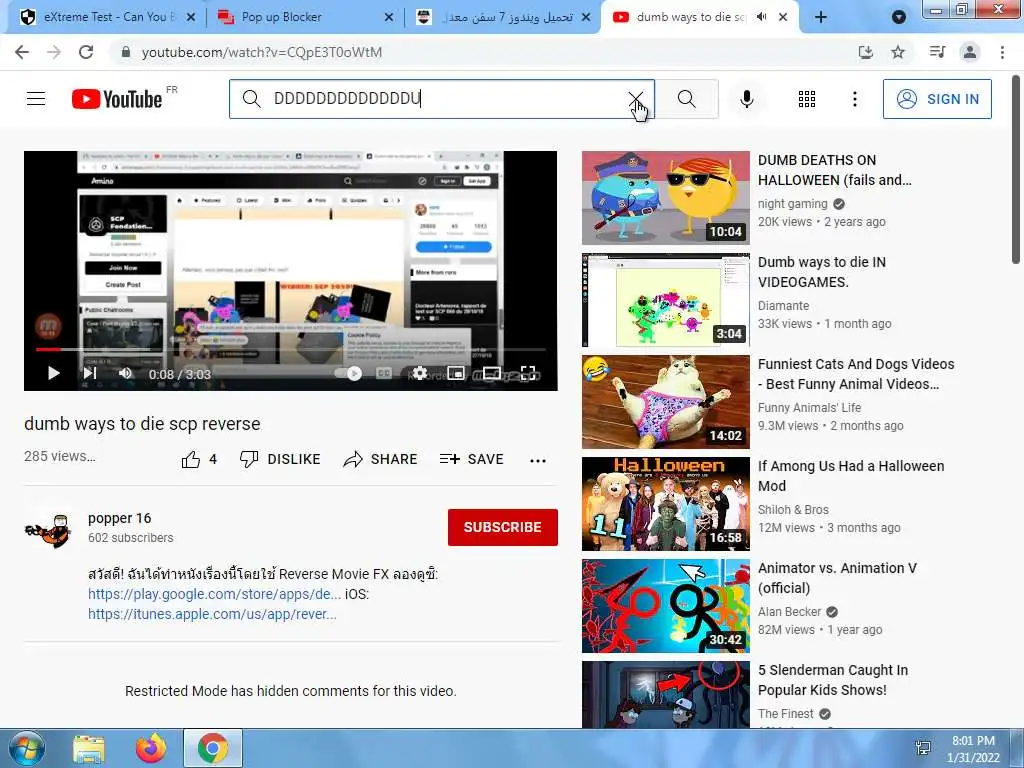Switch to the Arabic Windows 7 tab
Screen dimensions: 1024x768
(503, 17)
